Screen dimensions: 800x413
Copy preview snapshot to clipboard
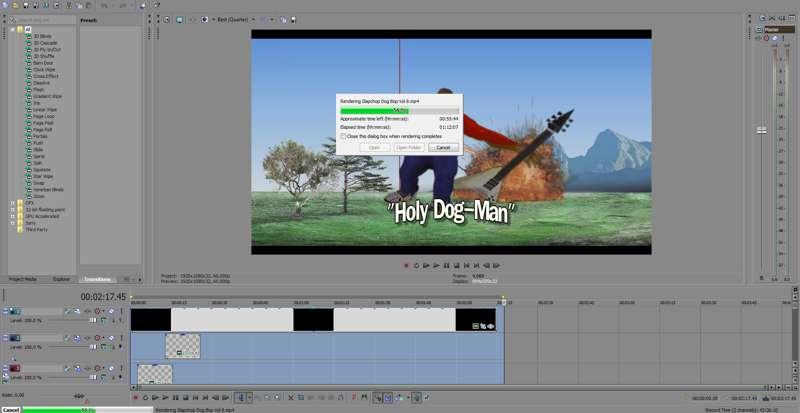tap(282, 19)
